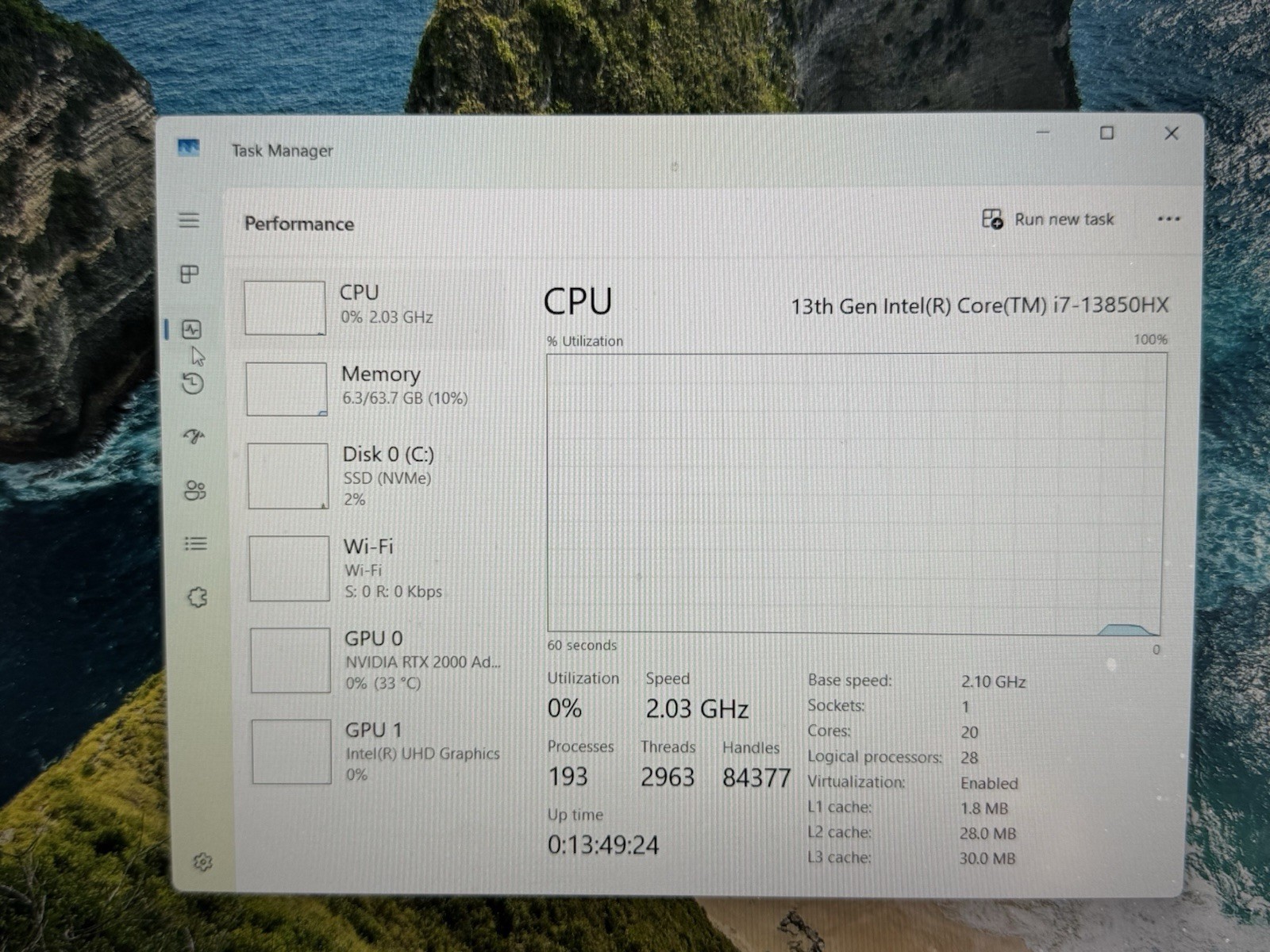Open the Processes page icon
Screen dimensions: 1270x952
pyautogui.click(x=190, y=274)
